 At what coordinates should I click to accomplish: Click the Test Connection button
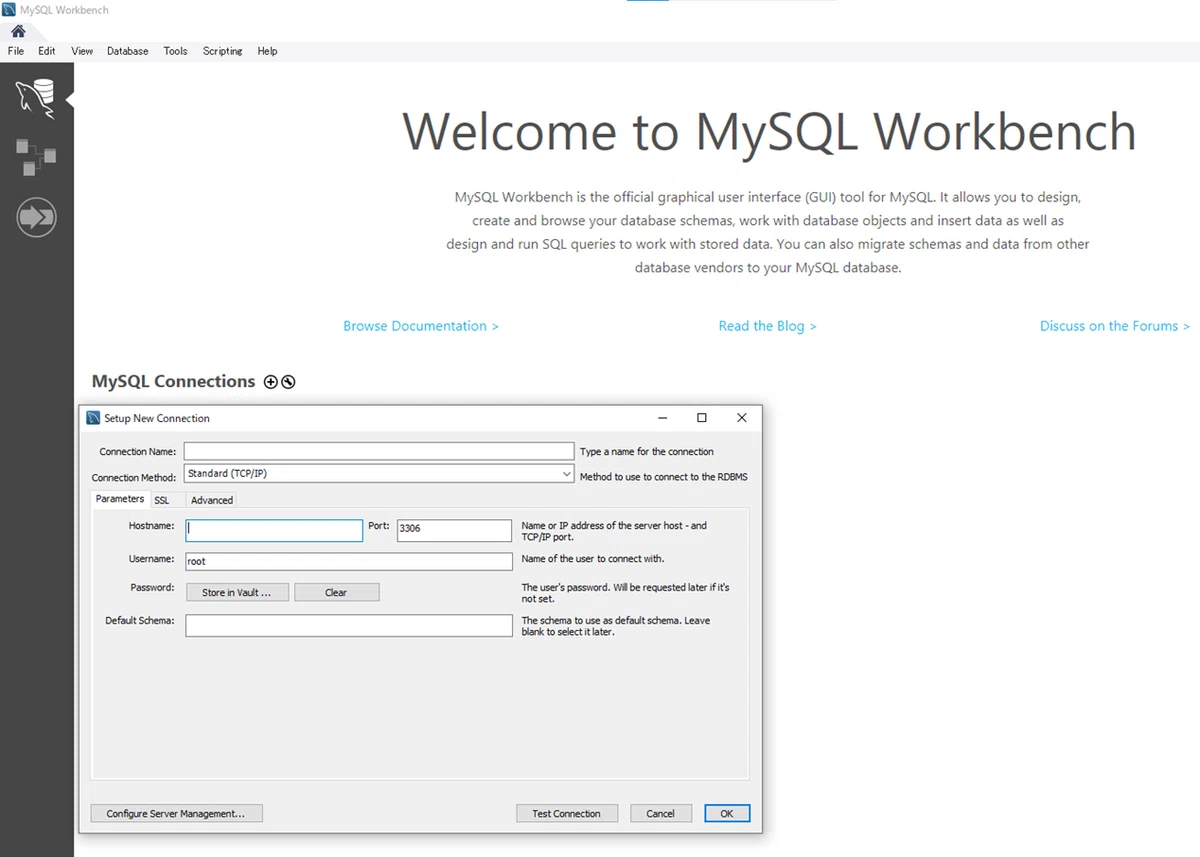[567, 813]
